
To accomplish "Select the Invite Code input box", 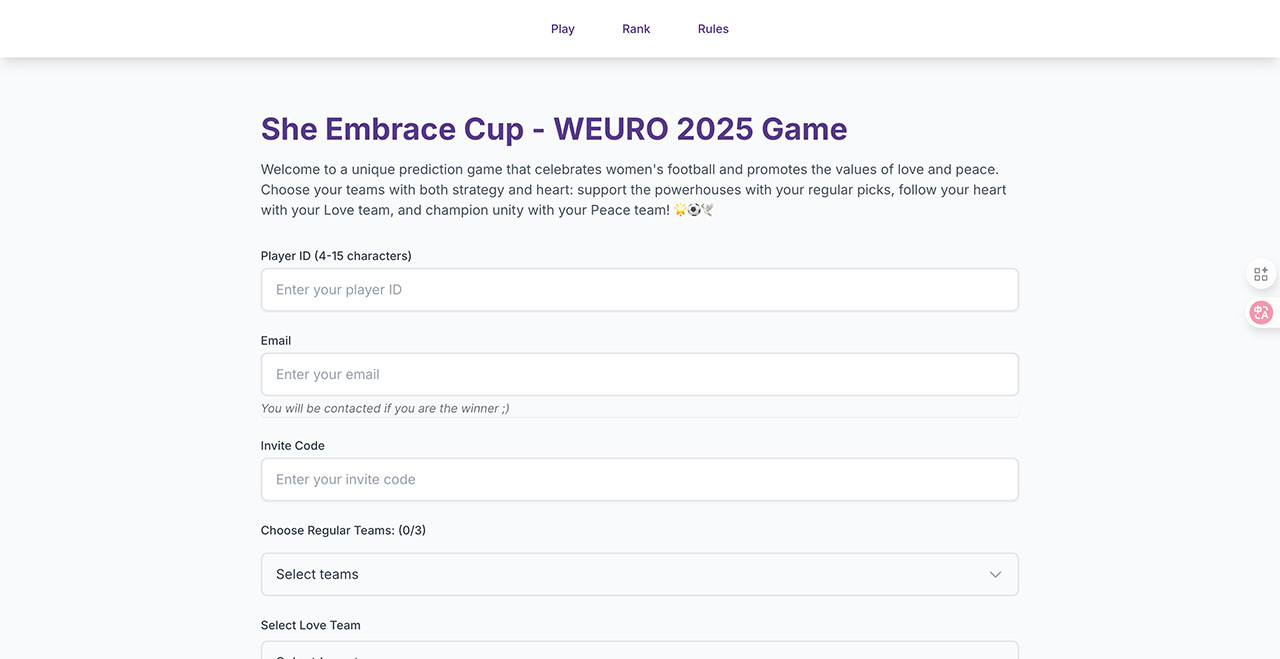I will point(640,480).
